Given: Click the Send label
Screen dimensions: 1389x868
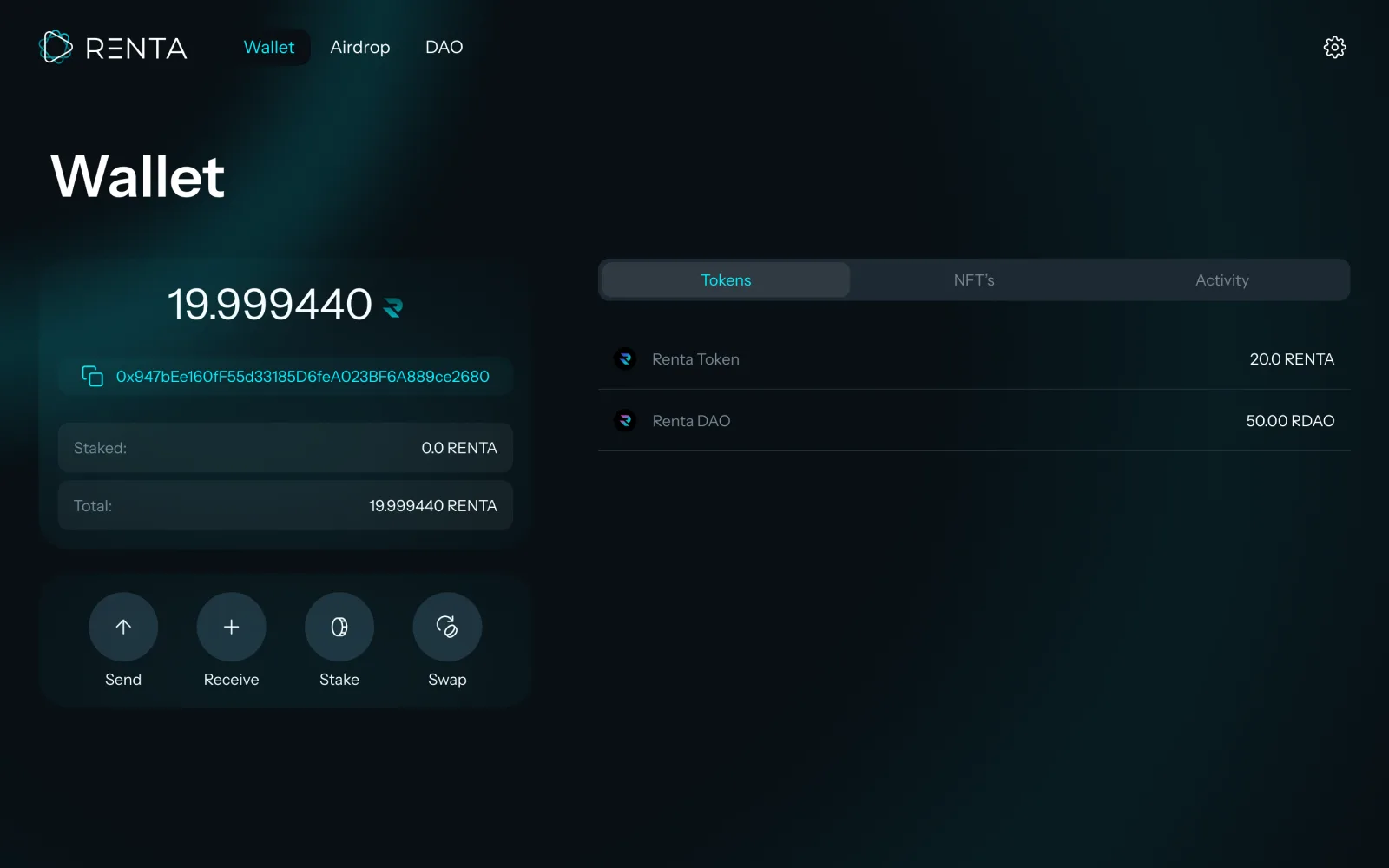Looking at the screenshot, I should click(123, 679).
